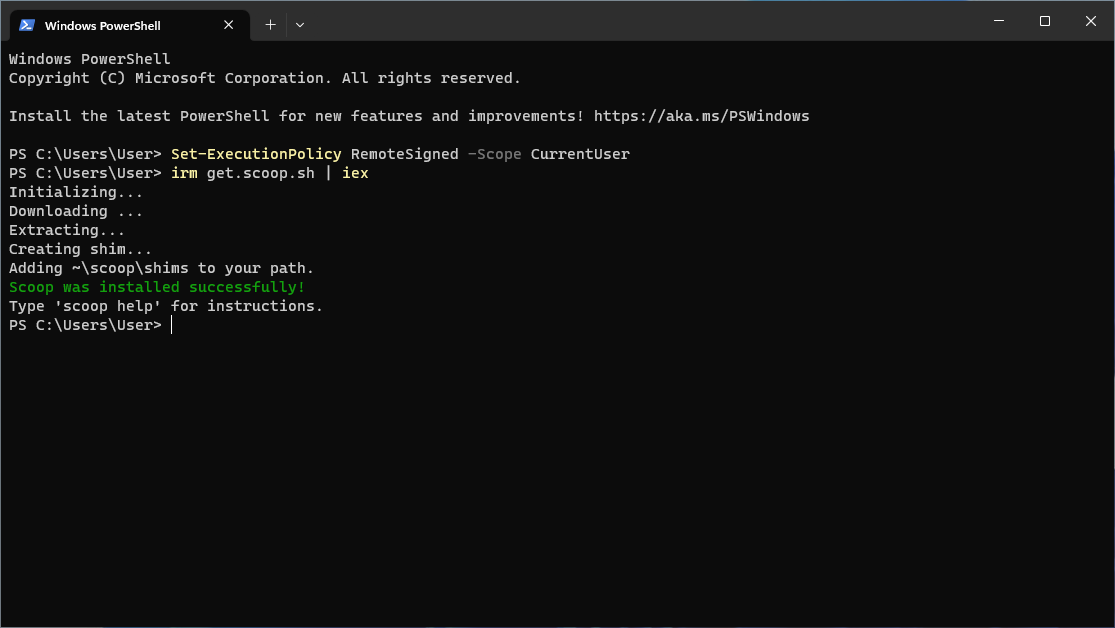Click the 'Copyright (C) Microsoft Corporation' line
This screenshot has height=628, width=1115.
click(x=265, y=78)
